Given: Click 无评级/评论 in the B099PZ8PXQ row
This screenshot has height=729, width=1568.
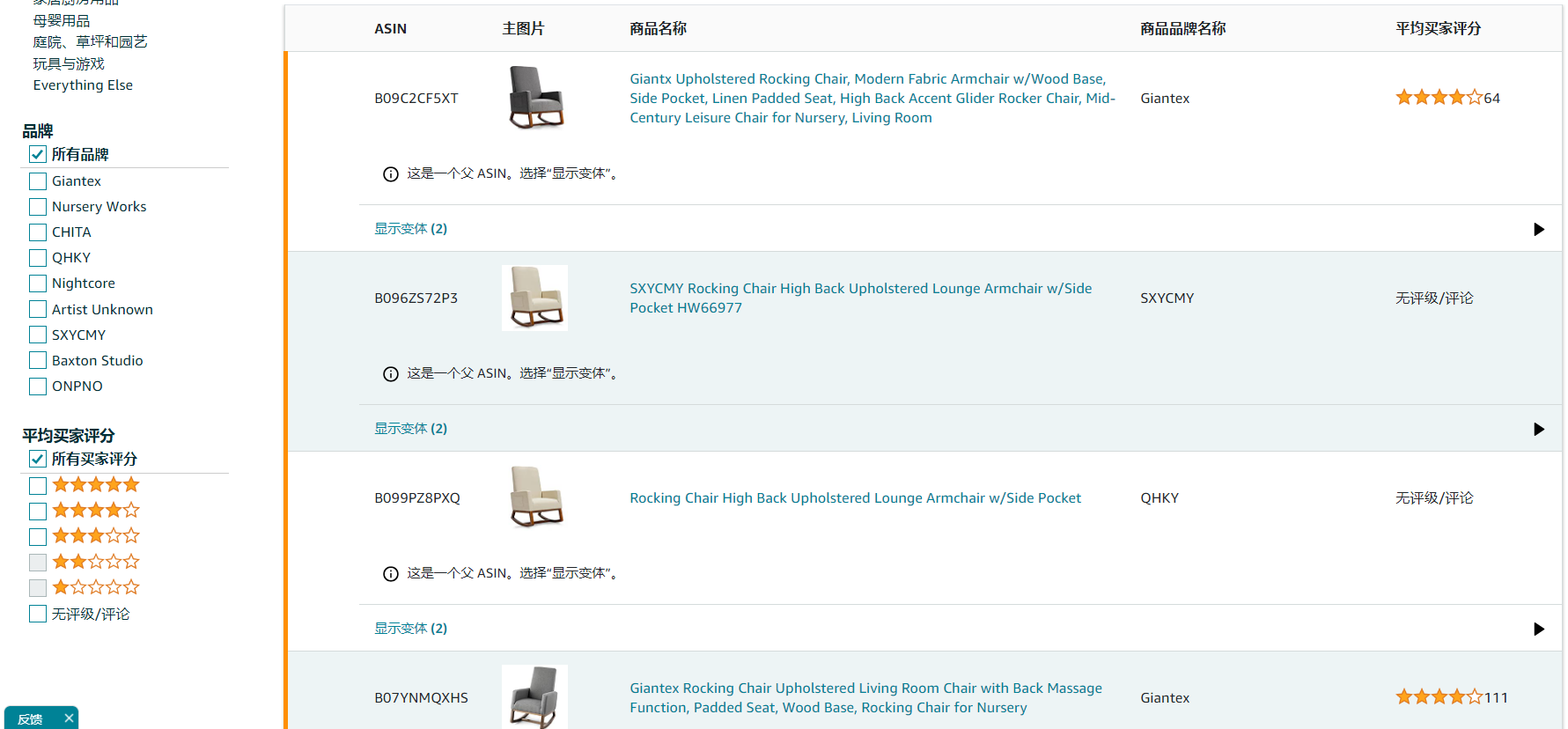Looking at the screenshot, I should click(1434, 498).
